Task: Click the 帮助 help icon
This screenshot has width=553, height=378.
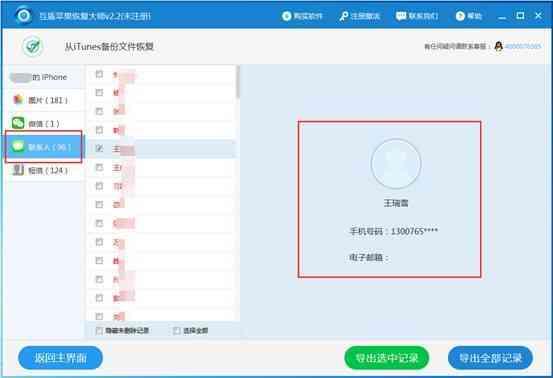Action: (x=460, y=16)
